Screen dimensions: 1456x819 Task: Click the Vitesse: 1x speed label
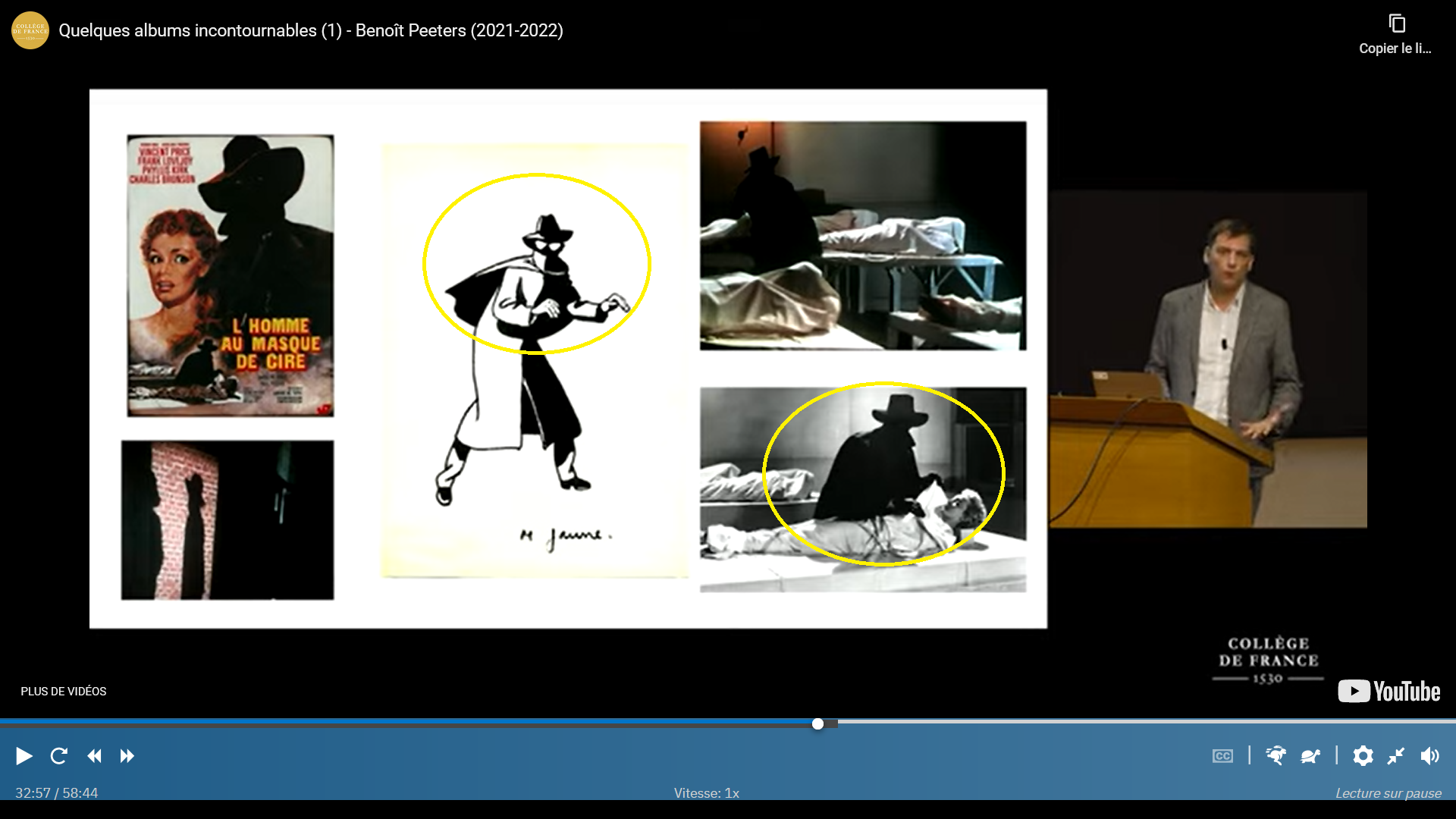[x=706, y=793]
